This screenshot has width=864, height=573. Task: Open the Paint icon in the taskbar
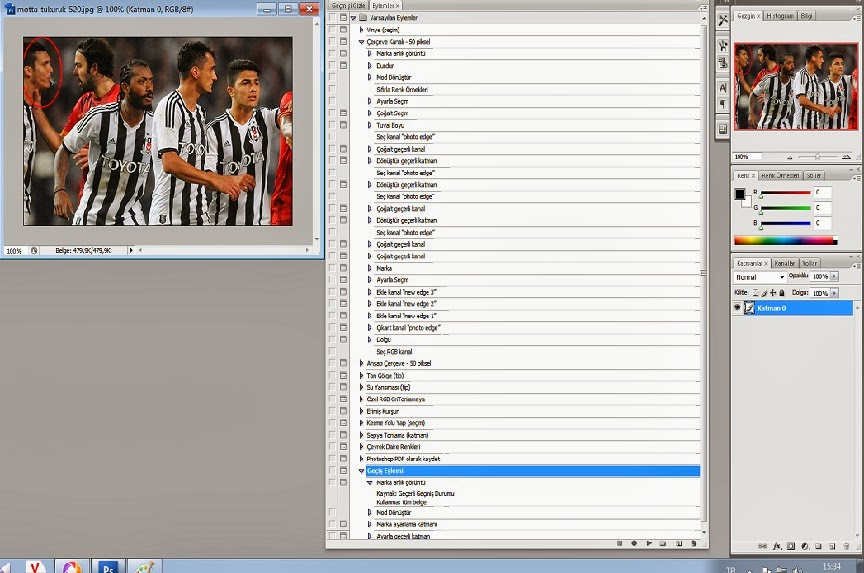click(x=144, y=566)
